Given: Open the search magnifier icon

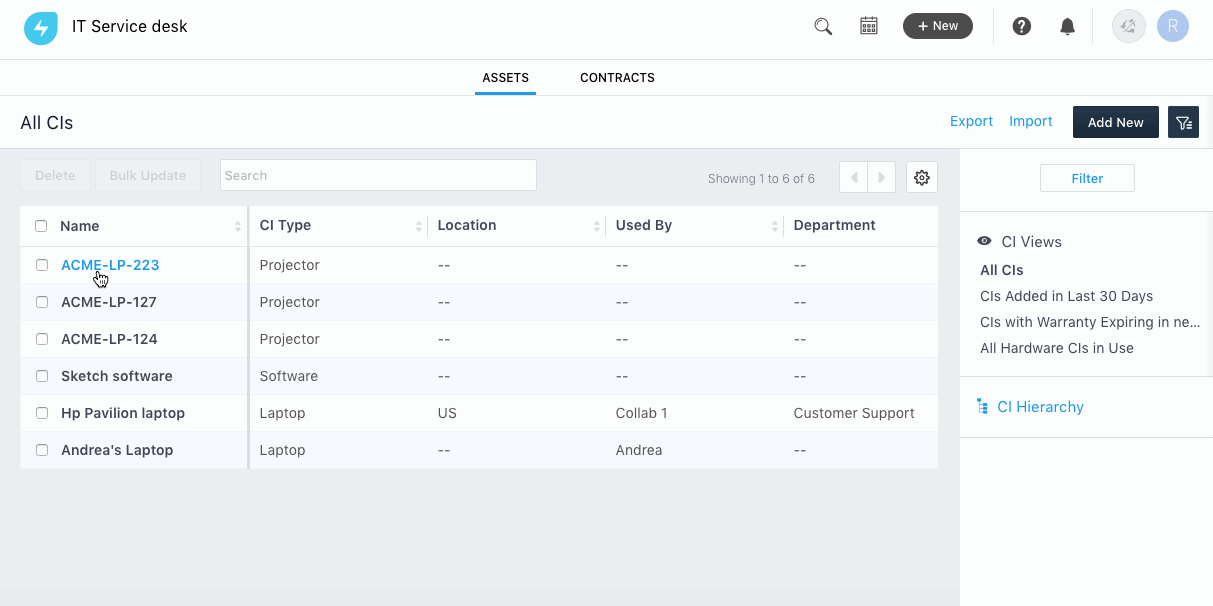Looking at the screenshot, I should (x=823, y=27).
